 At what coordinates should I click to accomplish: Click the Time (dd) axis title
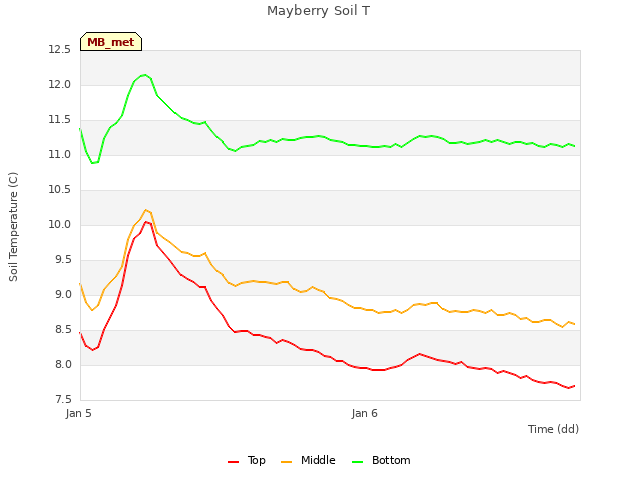tap(553, 429)
